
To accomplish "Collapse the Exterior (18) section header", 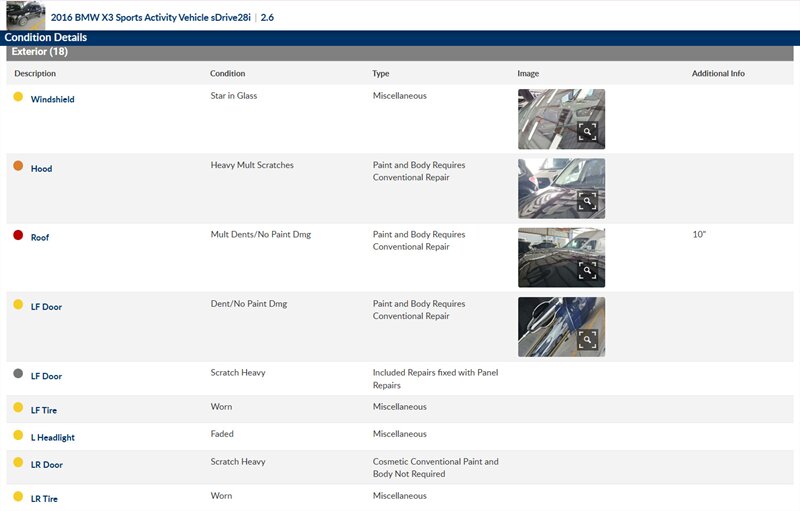I will 40,51.
